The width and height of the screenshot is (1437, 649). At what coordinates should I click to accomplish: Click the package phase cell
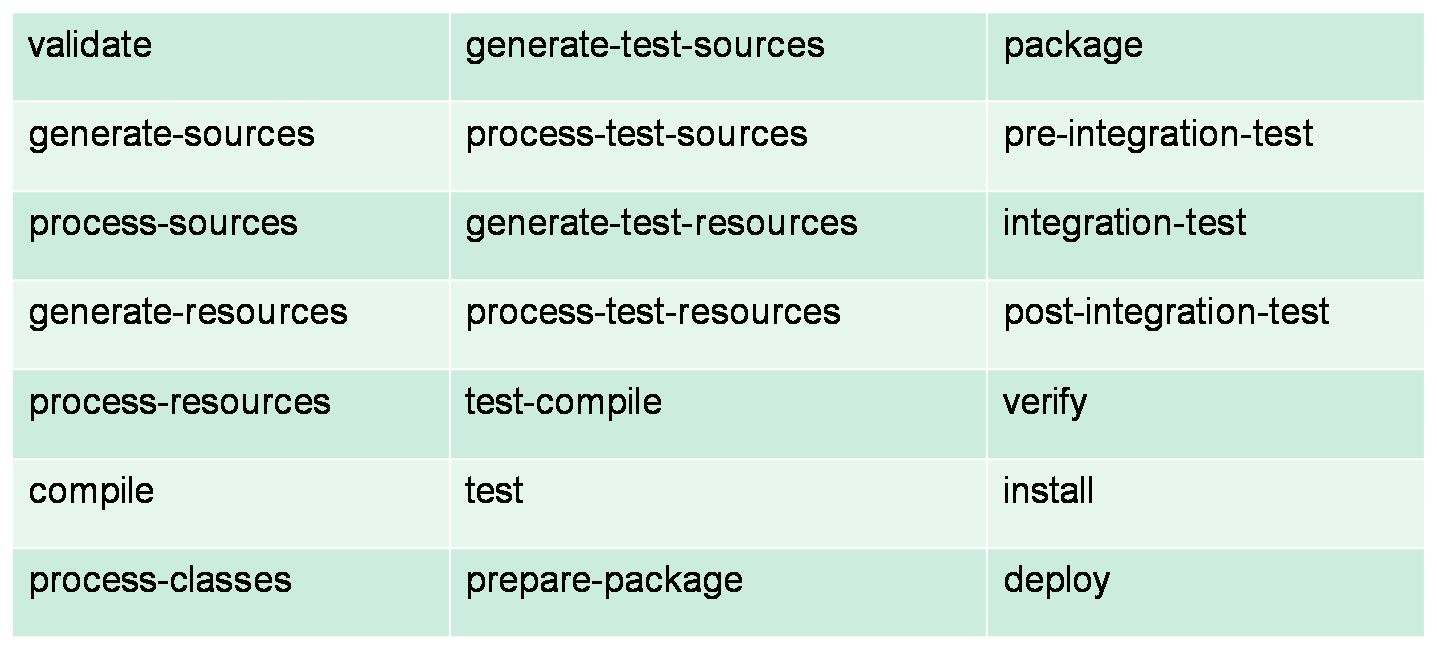point(1072,45)
